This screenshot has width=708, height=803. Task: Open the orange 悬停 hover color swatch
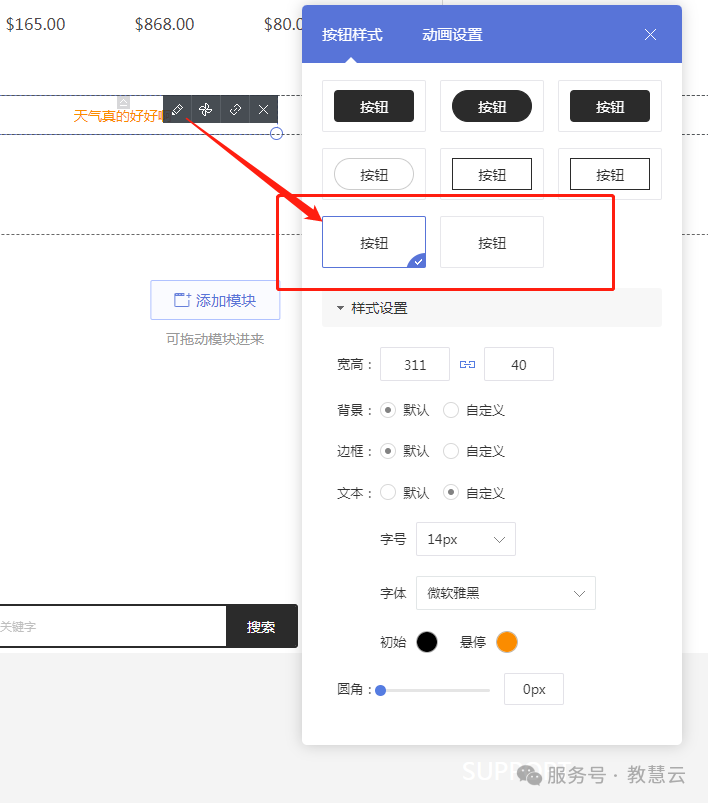pyautogui.click(x=507, y=642)
